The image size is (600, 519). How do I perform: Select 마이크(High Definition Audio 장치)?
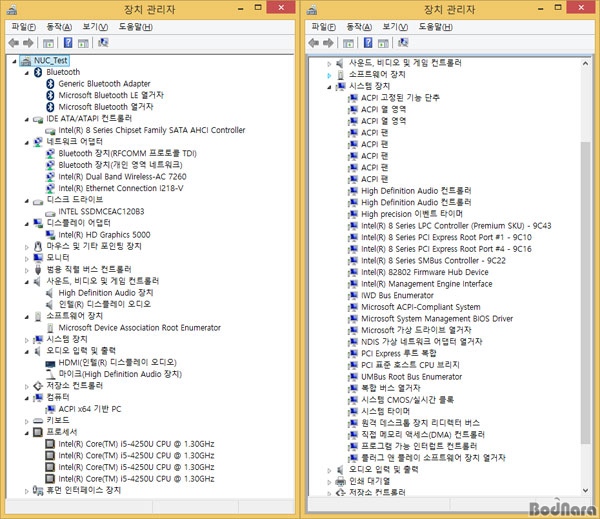(x=120, y=374)
